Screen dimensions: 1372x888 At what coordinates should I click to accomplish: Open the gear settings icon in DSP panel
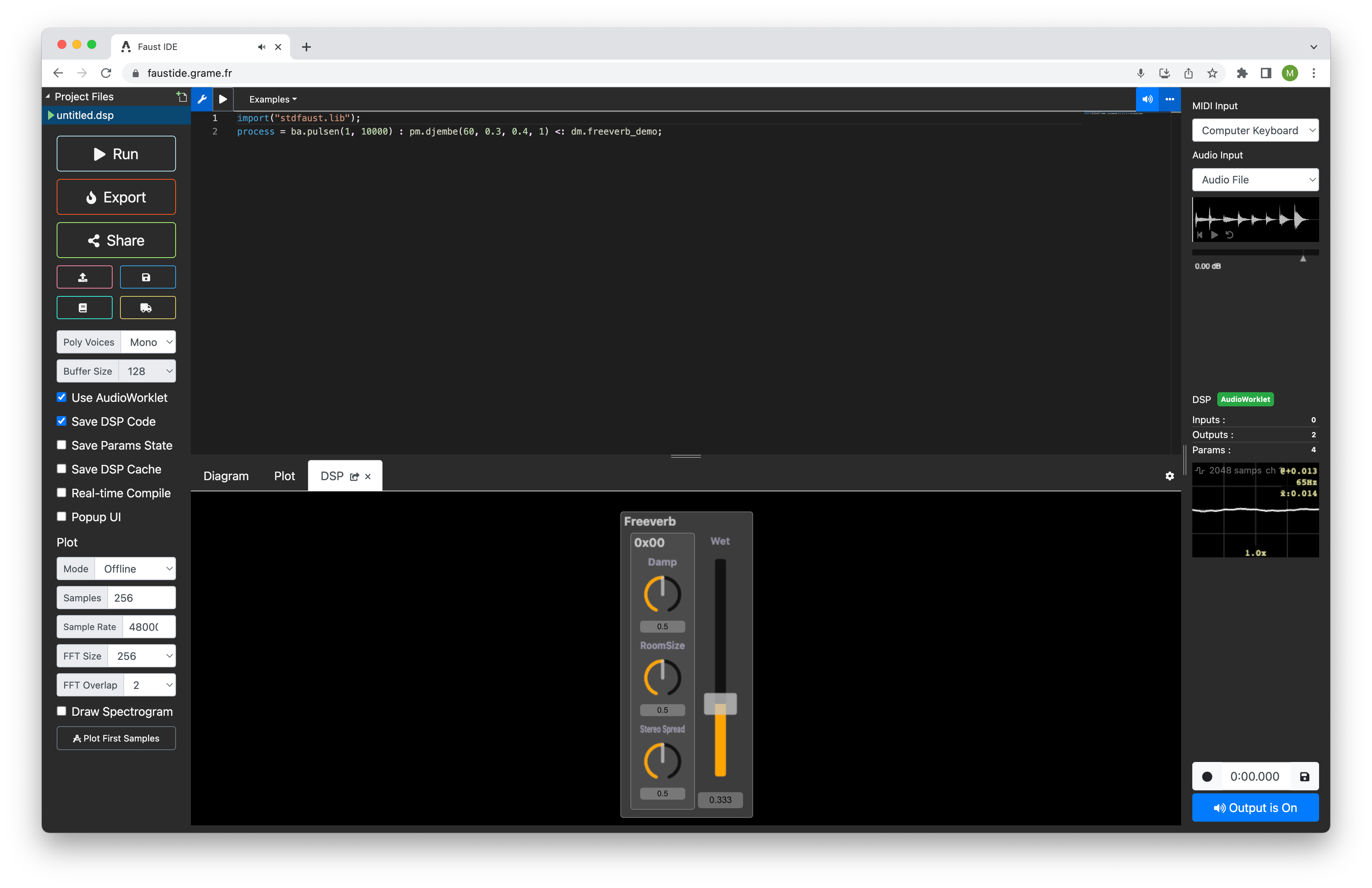click(1169, 476)
